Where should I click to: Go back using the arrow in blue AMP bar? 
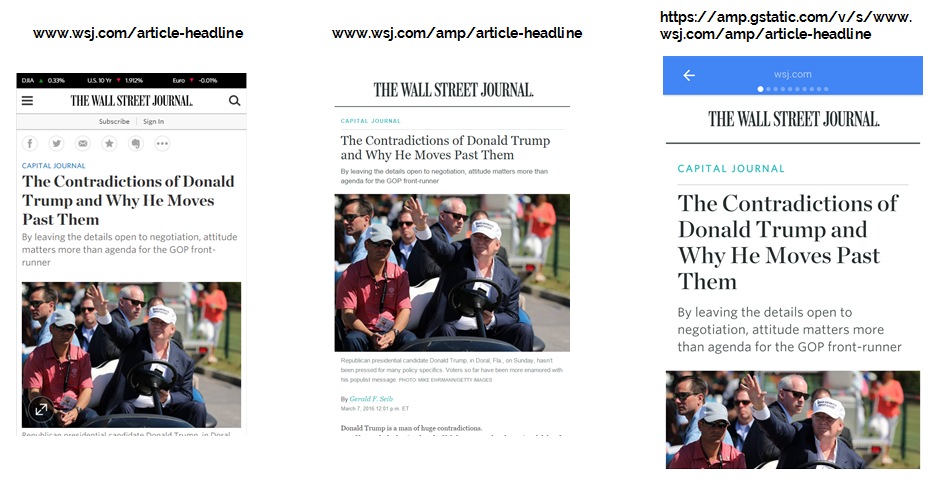tap(689, 75)
